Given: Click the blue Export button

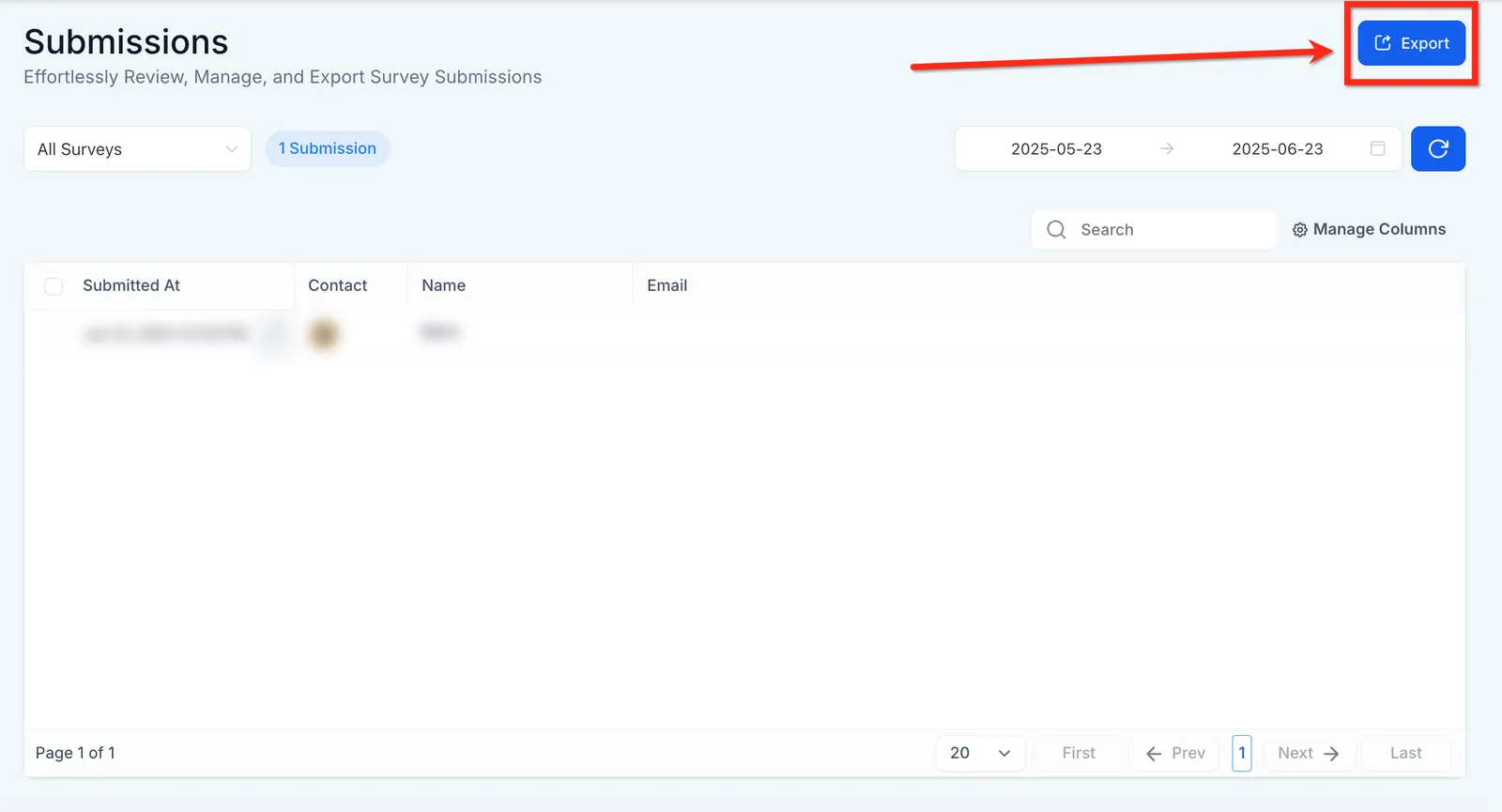Looking at the screenshot, I should click(x=1411, y=43).
